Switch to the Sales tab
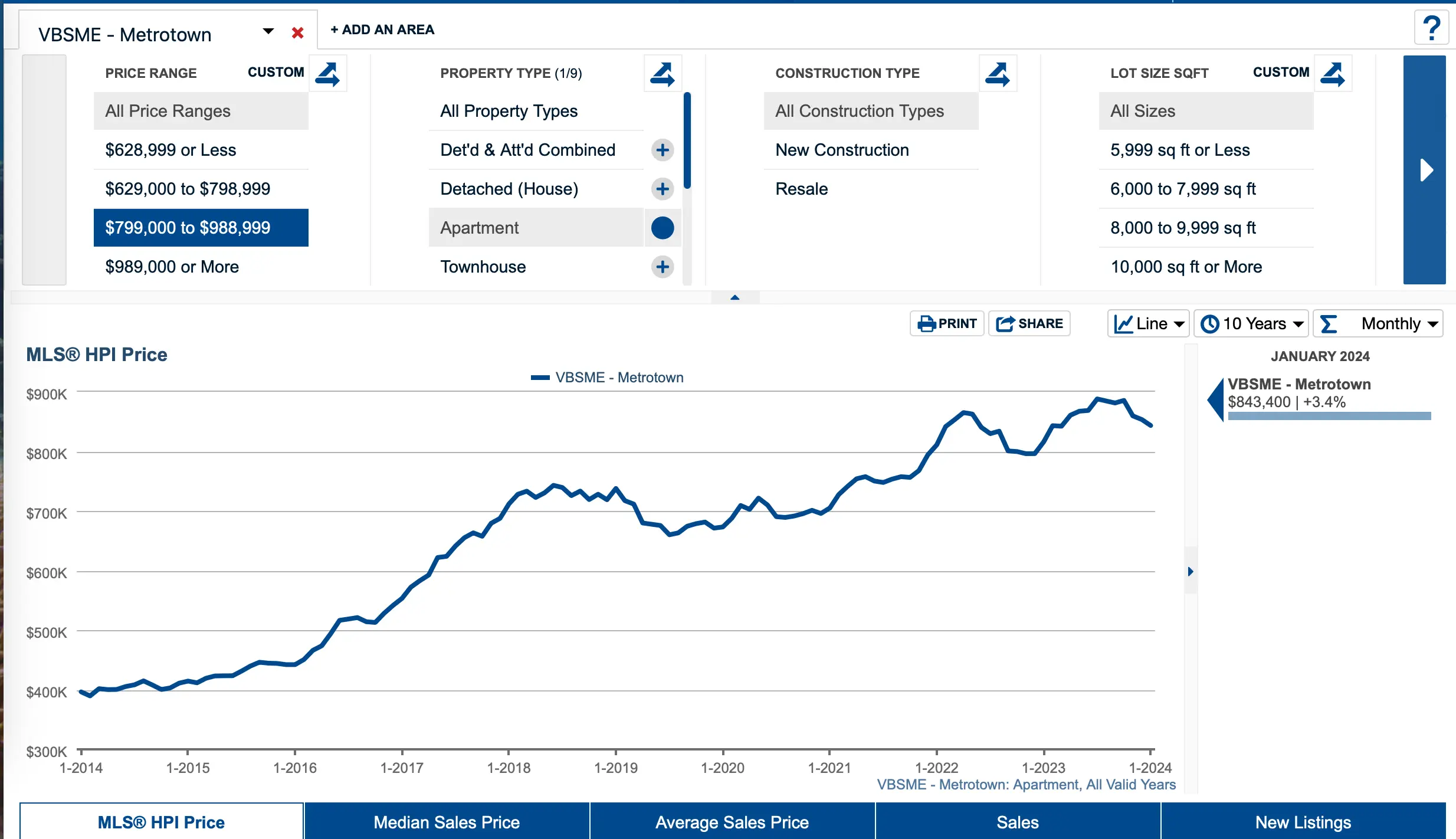This screenshot has width=1456, height=839. coord(1018,822)
